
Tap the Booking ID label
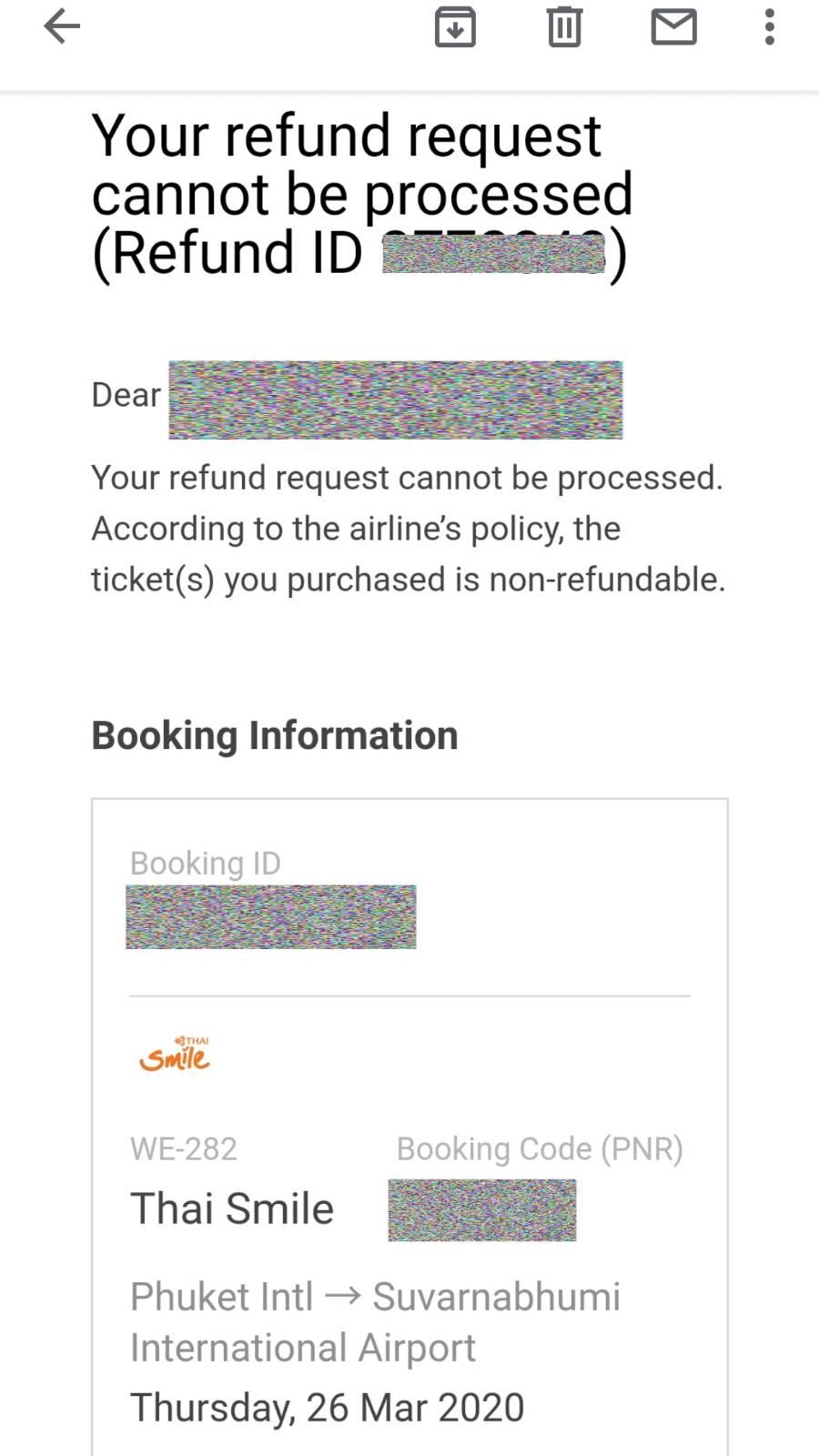click(206, 863)
